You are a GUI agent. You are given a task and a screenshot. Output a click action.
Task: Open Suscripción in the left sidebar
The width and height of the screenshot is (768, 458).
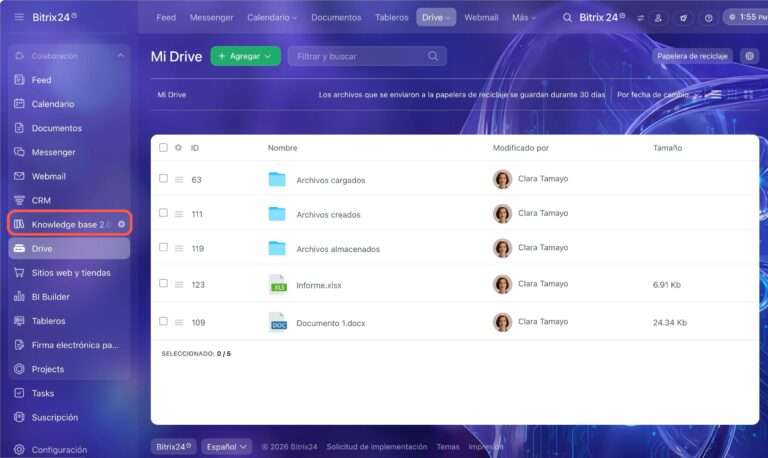point(69,417)
